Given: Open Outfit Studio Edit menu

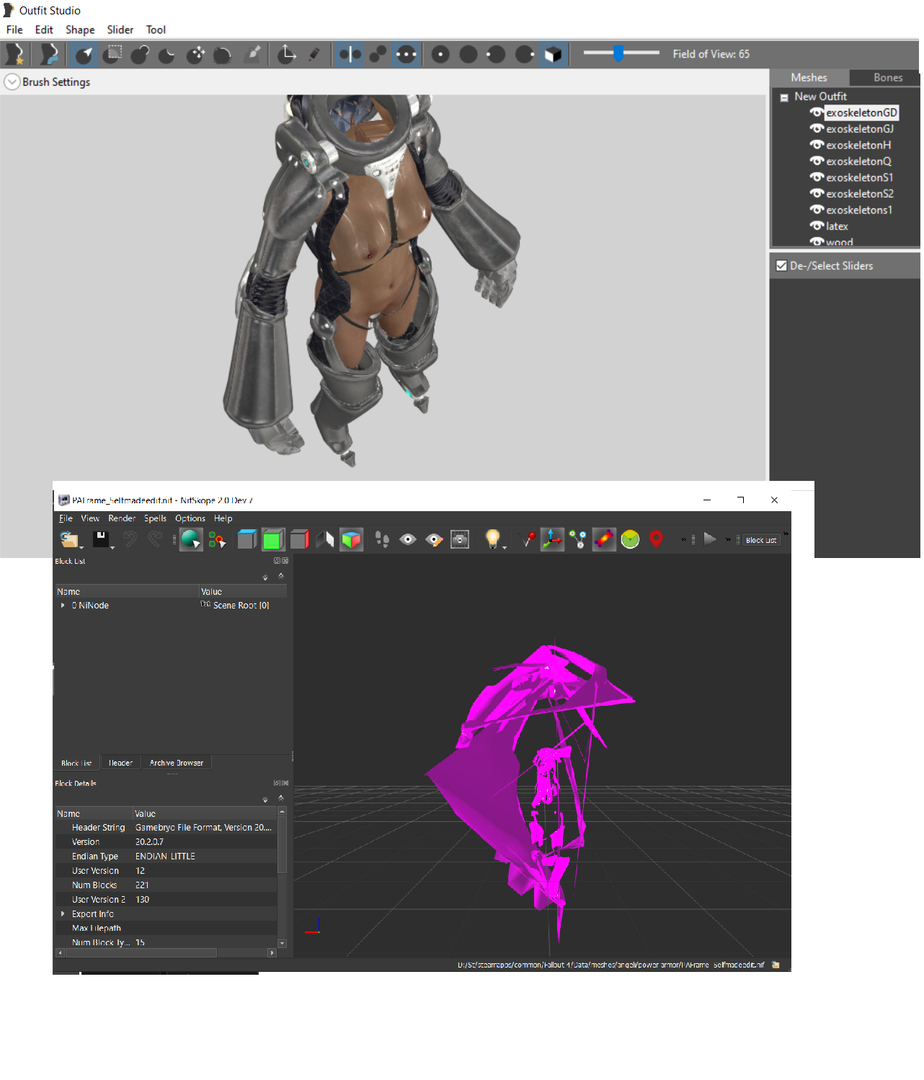Looking at the screenshot, I should pyautogui.click(x=44, y=30).
